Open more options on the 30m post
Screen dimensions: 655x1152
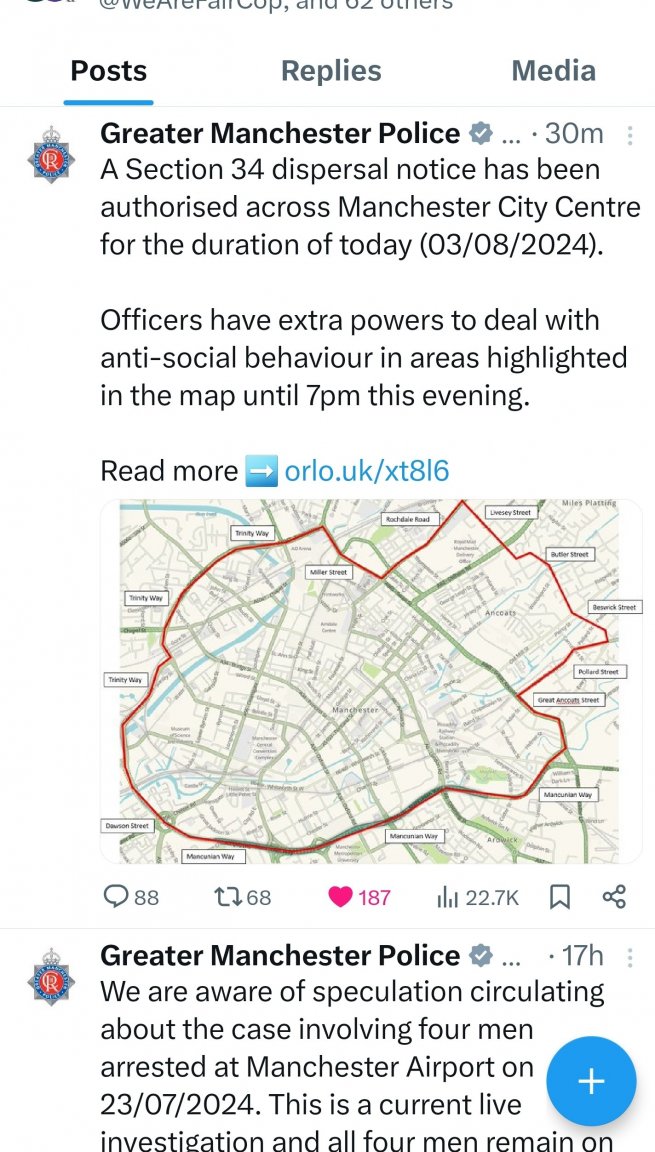(630, 135)
